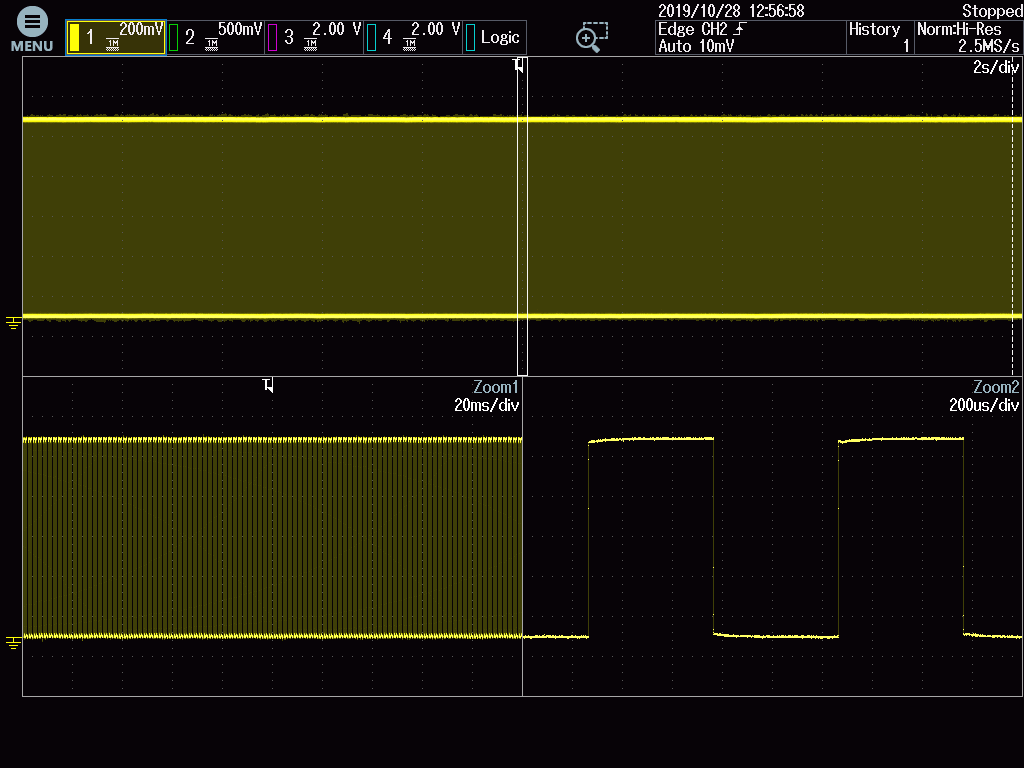
Task: Click the Zoom1 label
Action: (496, 387)
